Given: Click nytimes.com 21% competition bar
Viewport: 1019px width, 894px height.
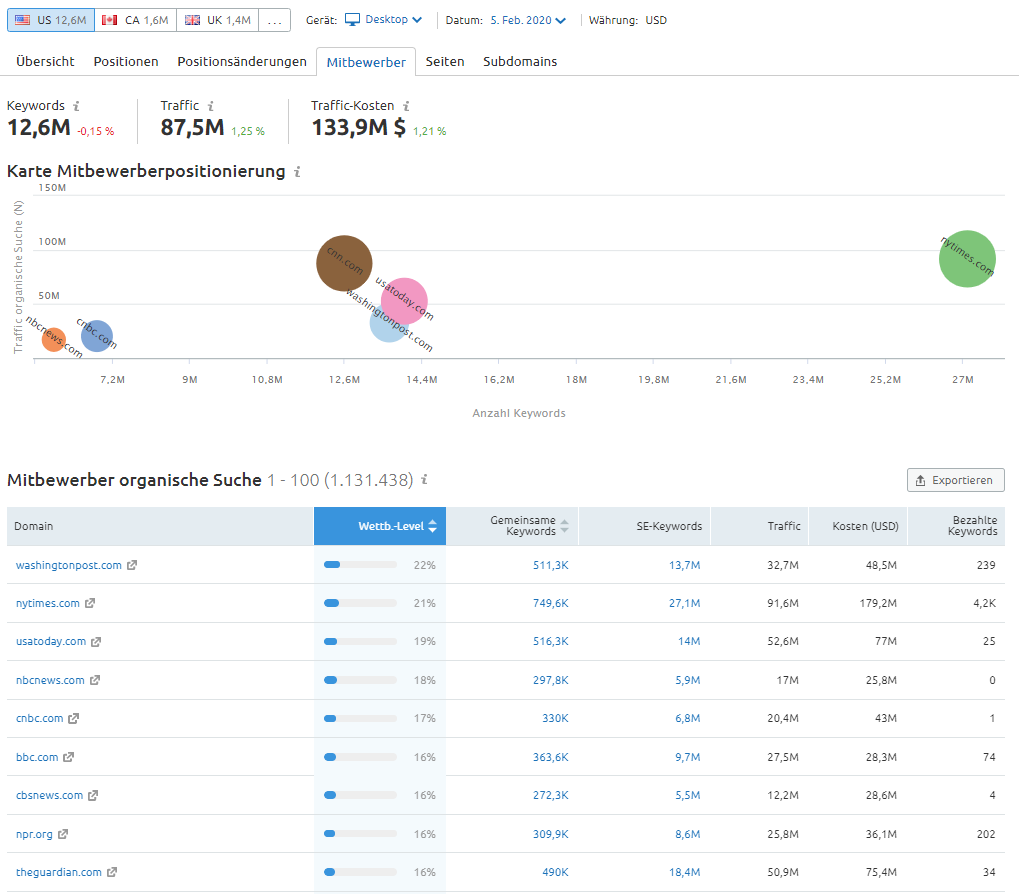Looking at the screenshot, I should coord(360,603).
